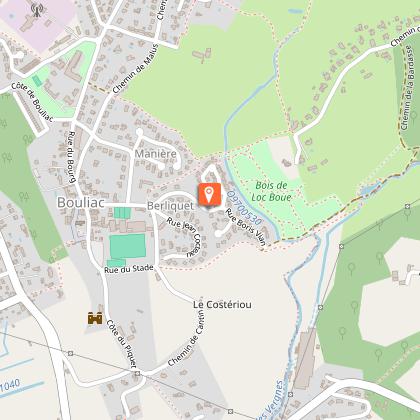Select the Bouliac town label

pos(81,202)
